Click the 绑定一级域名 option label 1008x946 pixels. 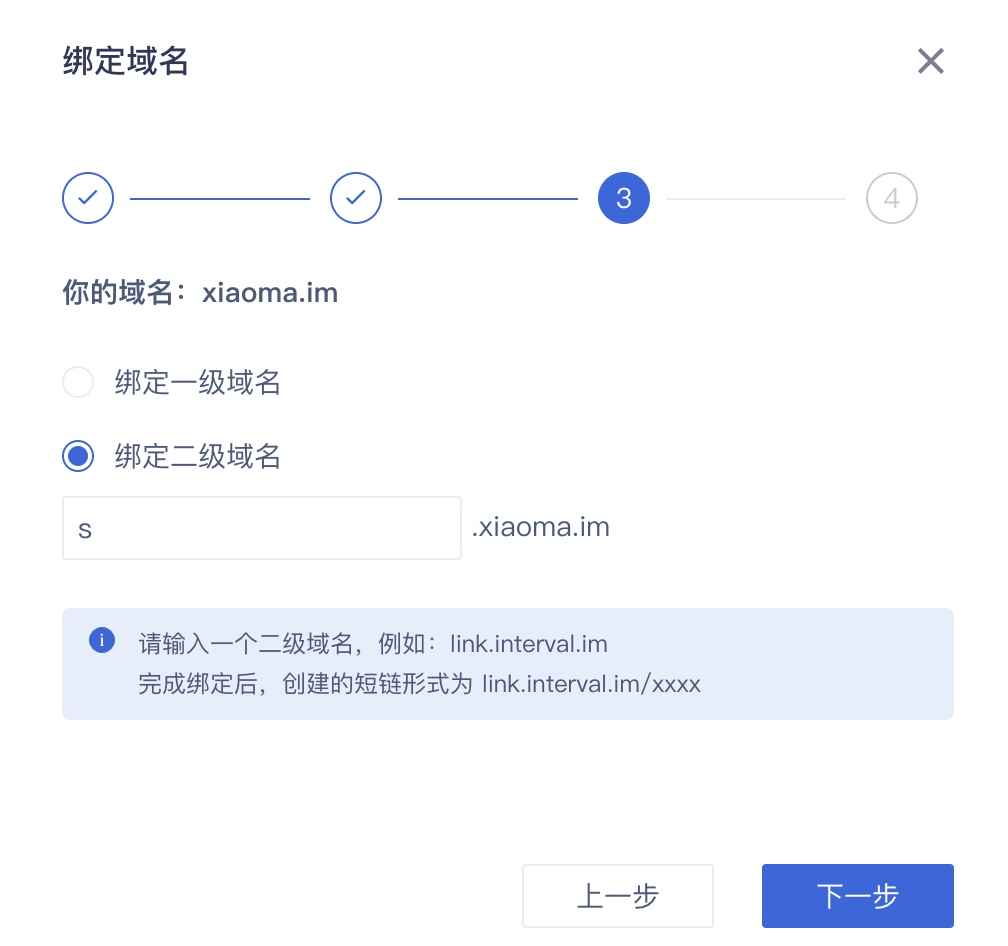pos(197,382)
